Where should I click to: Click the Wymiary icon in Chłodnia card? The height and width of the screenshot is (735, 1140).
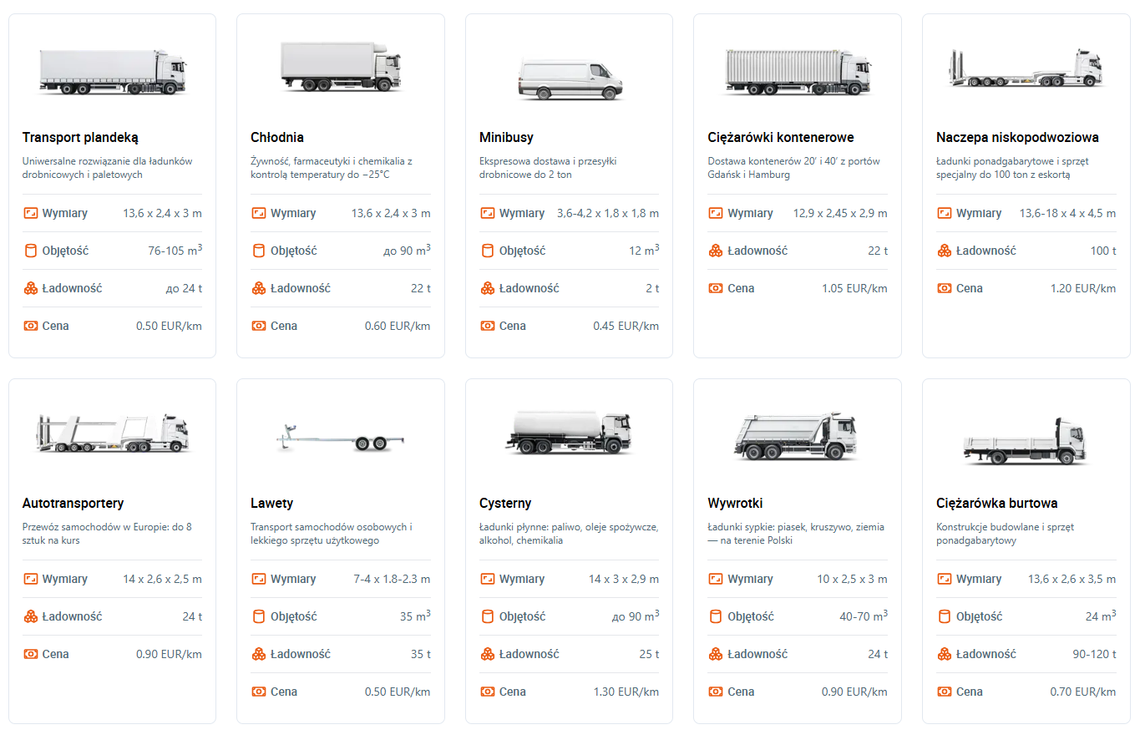(x=259, y=213)
